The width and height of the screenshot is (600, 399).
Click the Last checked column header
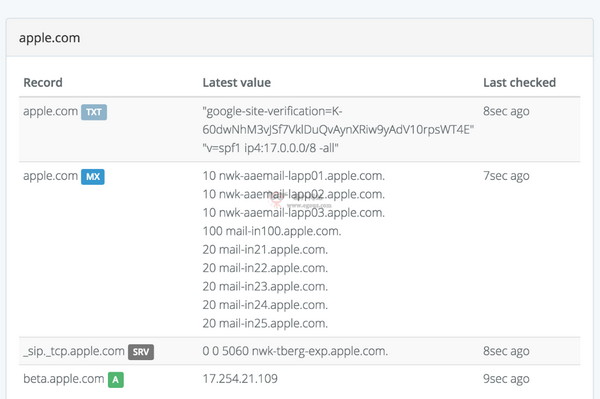pyautogui.click(x=519, y=83)
